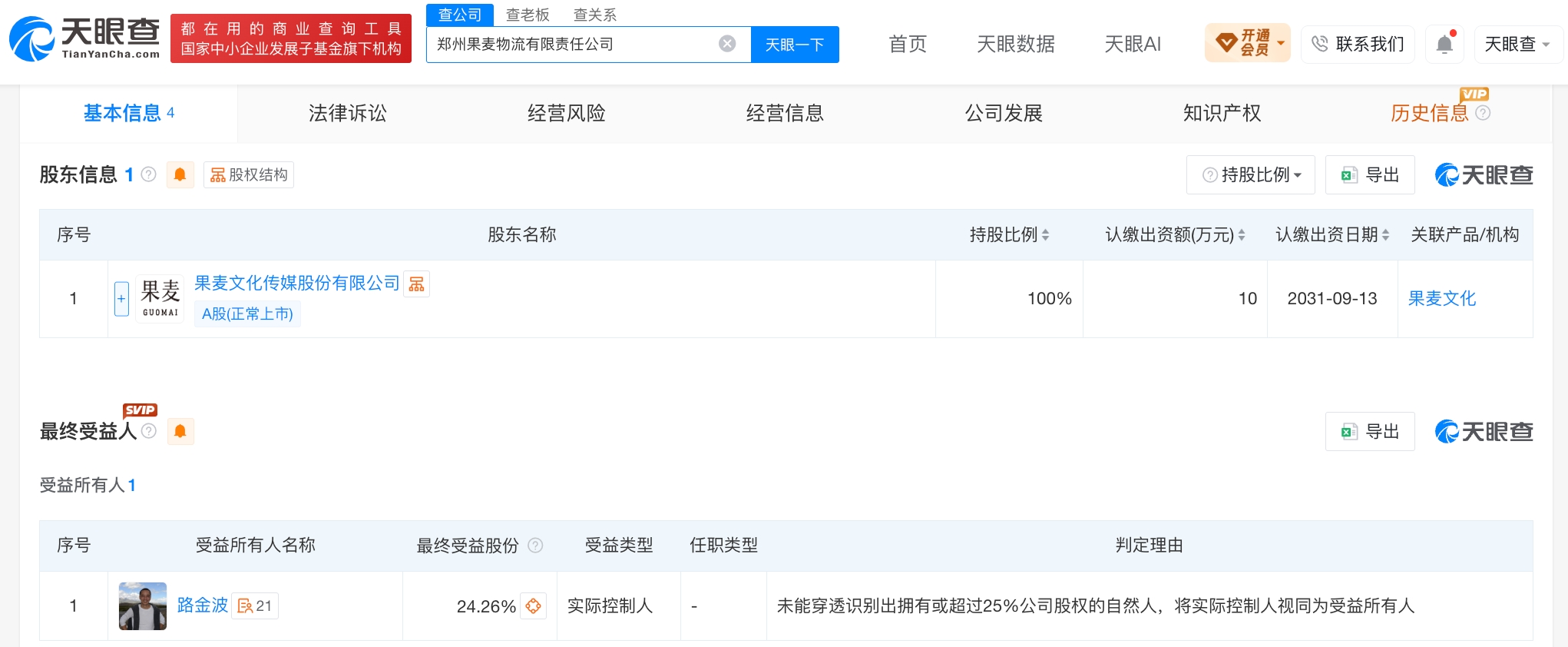Open 果麦文化传媒股份有限公司 shareholder link
The image size is (1568, 647).
(x=297, y=284)
